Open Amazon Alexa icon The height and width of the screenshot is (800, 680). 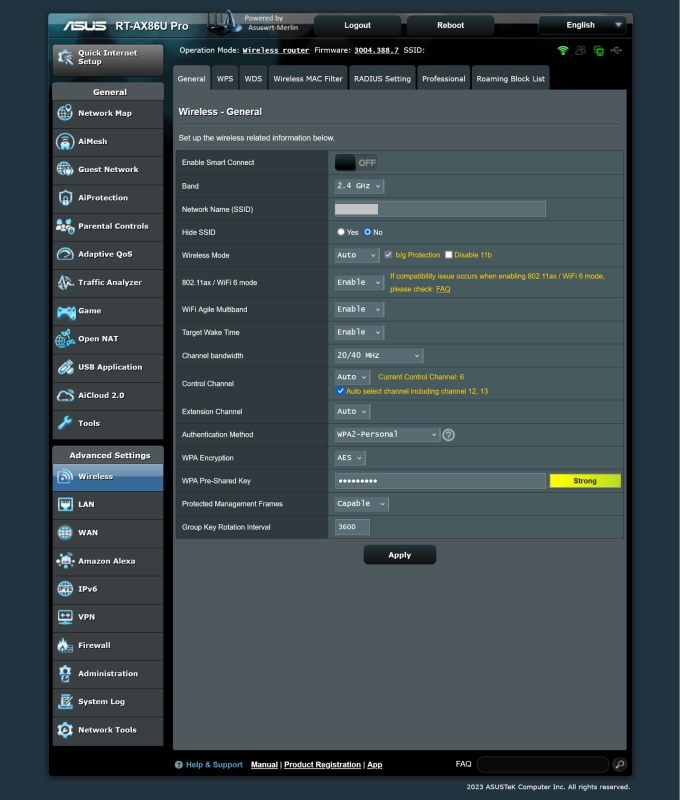[65, 561]
